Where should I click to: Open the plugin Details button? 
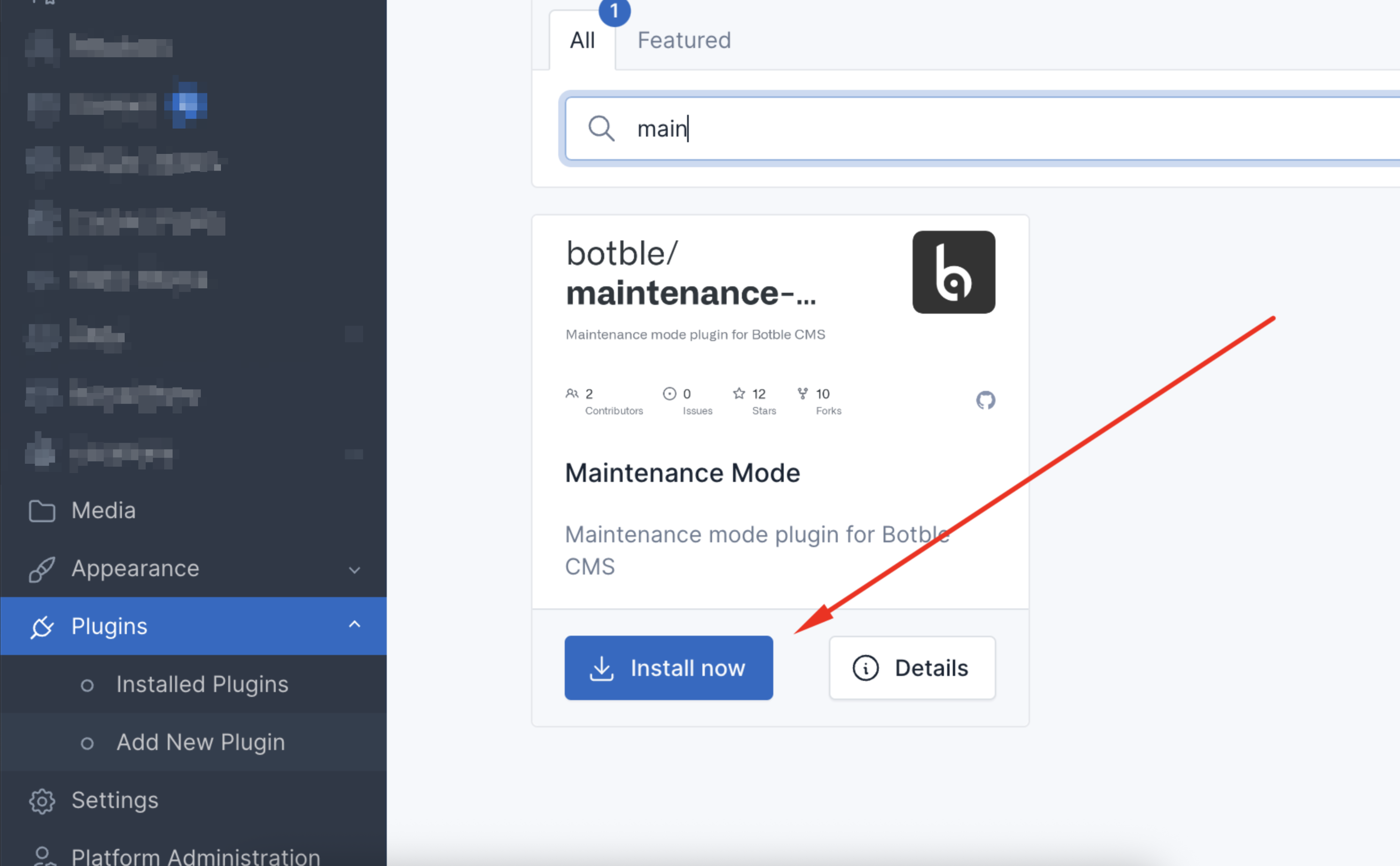click(912, 668)
